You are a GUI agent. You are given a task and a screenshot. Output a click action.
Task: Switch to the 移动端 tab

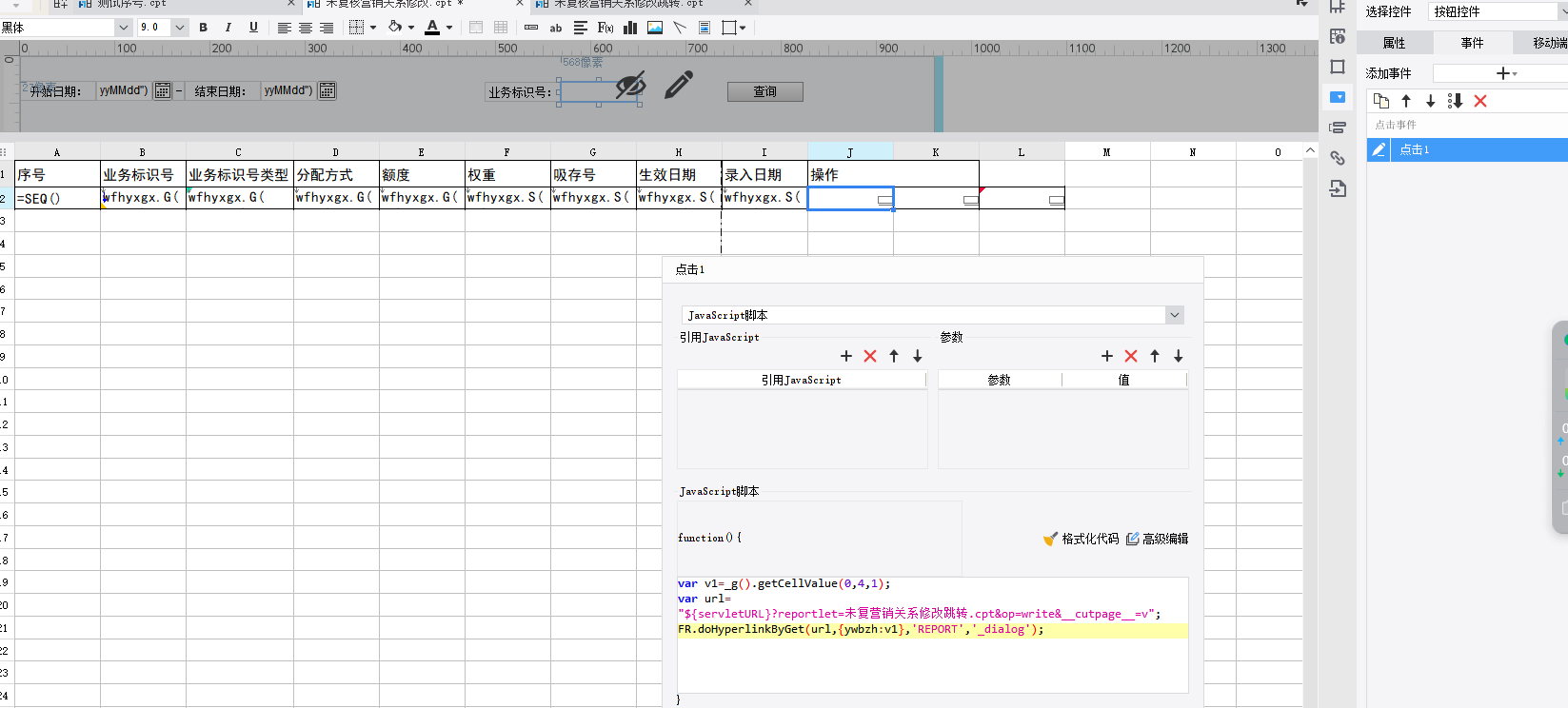tap(1541, 43)
